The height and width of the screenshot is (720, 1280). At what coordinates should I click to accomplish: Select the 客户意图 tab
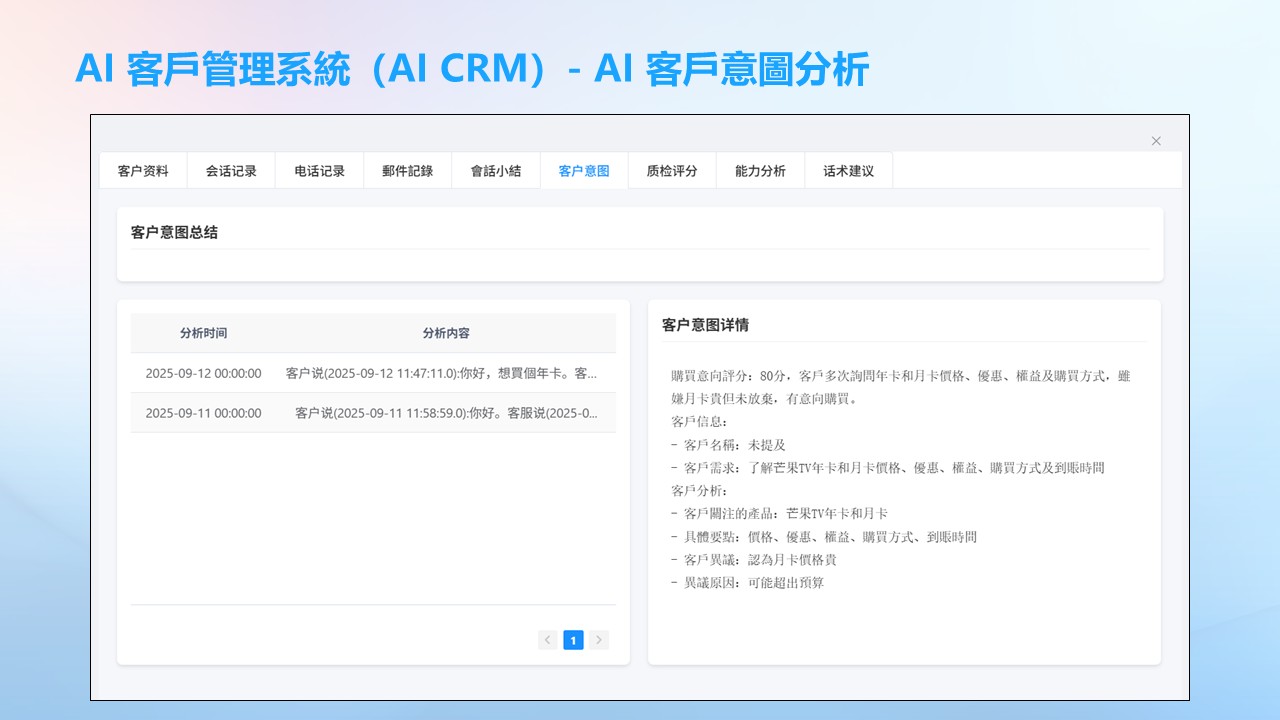pyautogui.click(x=584, y=171)
